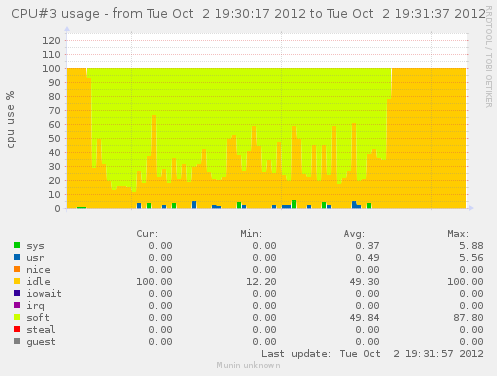Click the Munin unknown footer text
The width and height of the screenshot is (497, 376).
tap(248, 365)
